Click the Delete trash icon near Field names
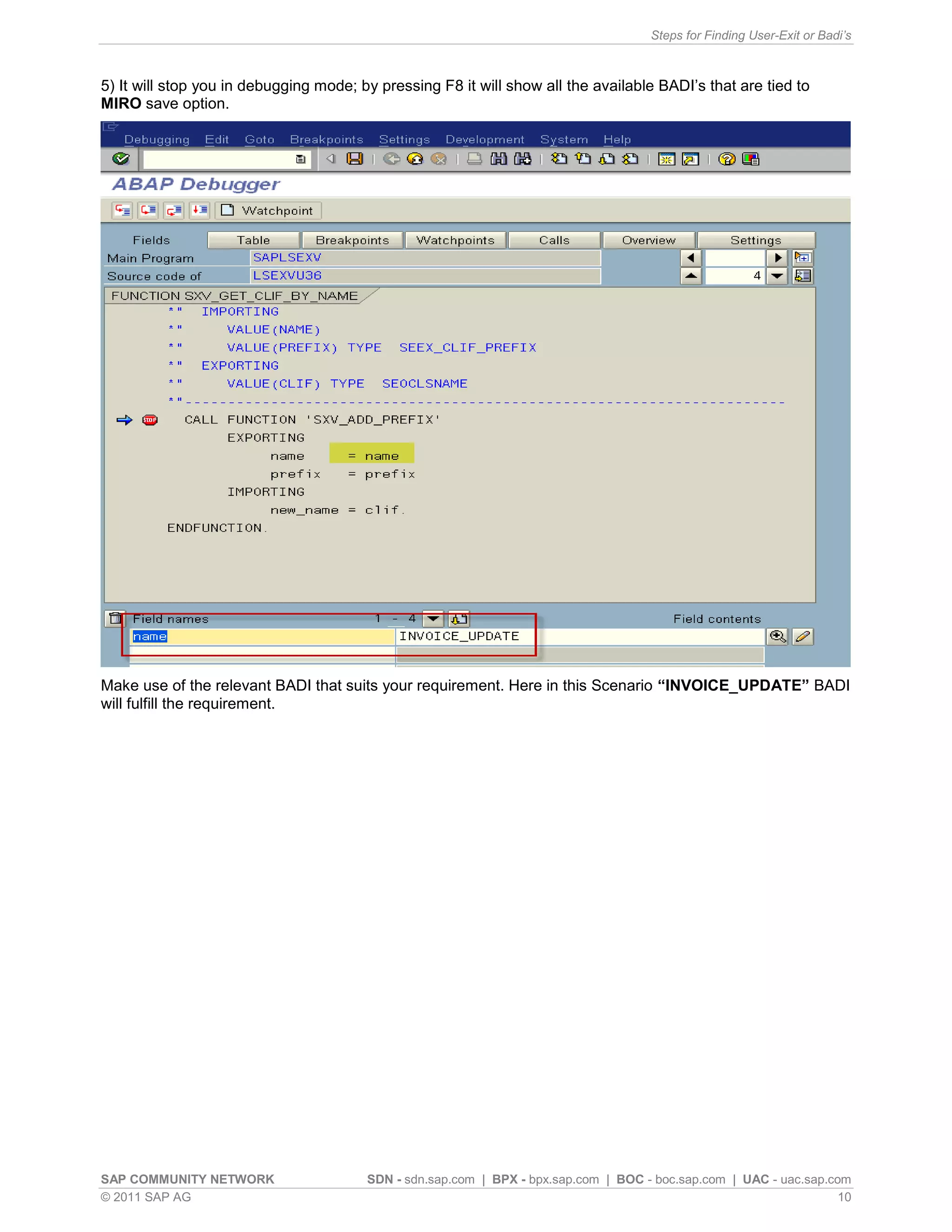Viewport: 952px width, 1232px height. point(115,619)
